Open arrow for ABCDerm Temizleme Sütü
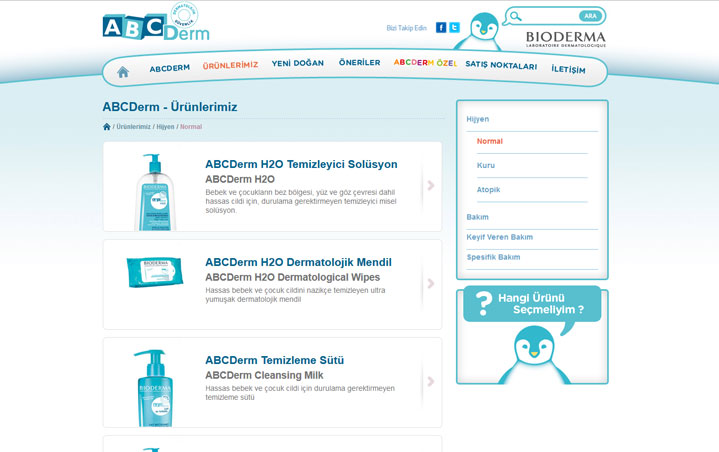The width and height of the screenshot is (719, 452). point(431,381)
